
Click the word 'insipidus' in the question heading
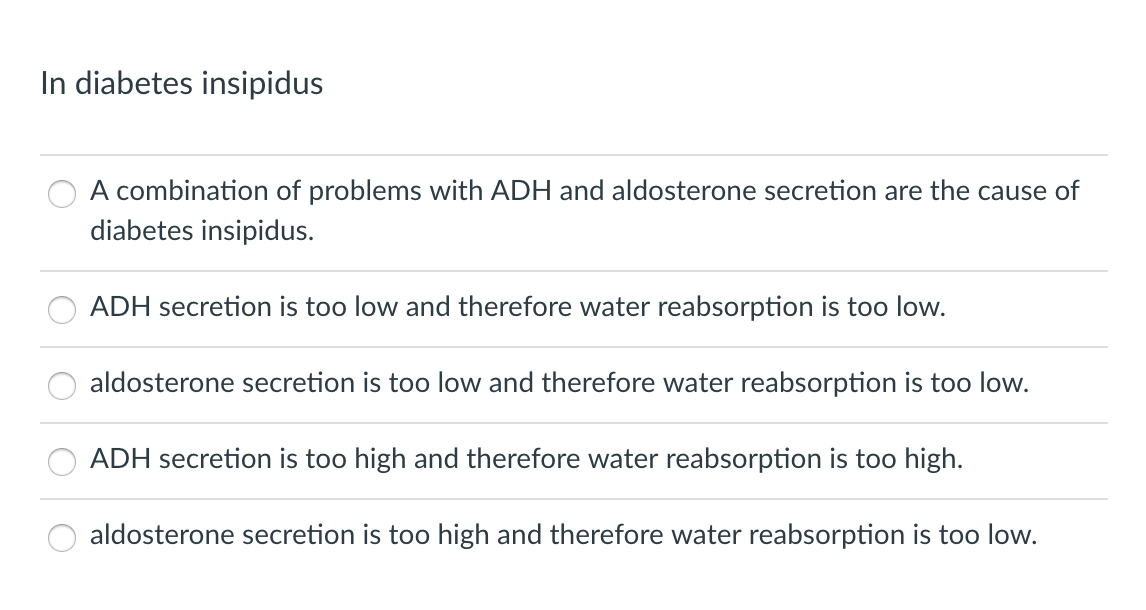(x=262, y=83)
